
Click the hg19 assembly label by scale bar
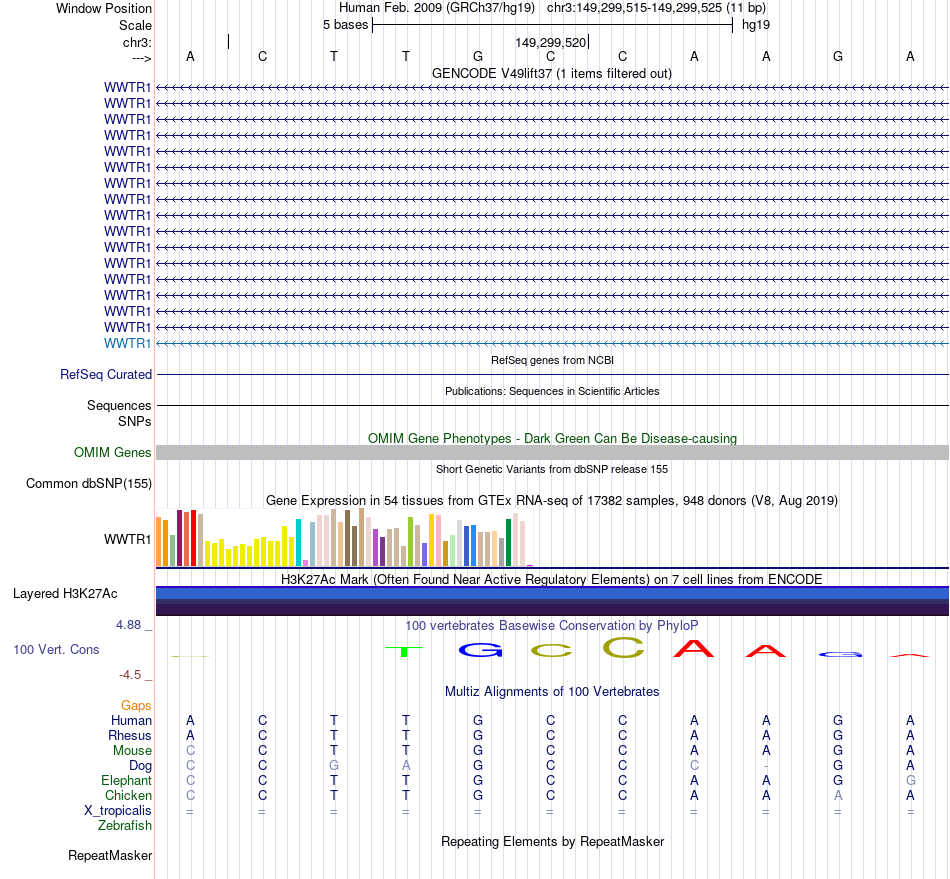756,25
